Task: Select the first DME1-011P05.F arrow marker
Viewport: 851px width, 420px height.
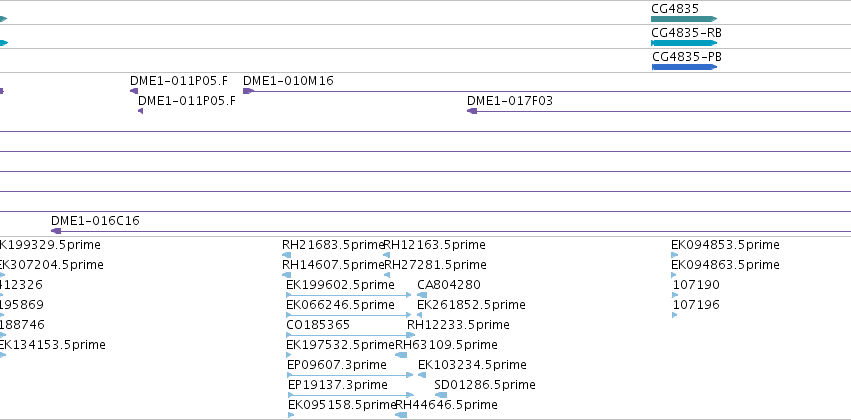Action: tap(134, 91)
